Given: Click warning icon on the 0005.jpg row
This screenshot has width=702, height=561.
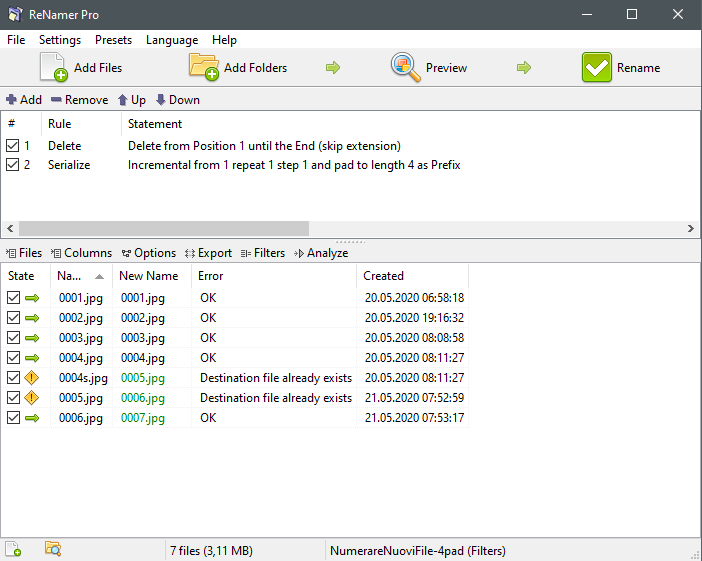Looking at the screenshot, I should (x=31, y=398).
